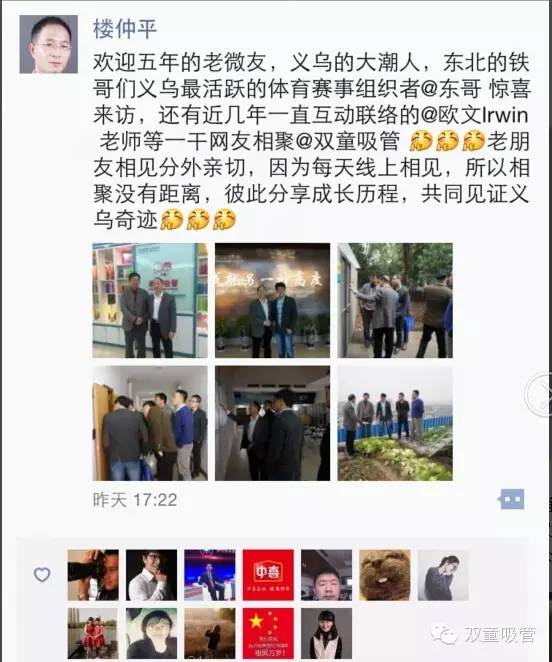The width and height of the screenshot is (552, 662).
Task: Tap the heart likes icon
Action: 42,575
